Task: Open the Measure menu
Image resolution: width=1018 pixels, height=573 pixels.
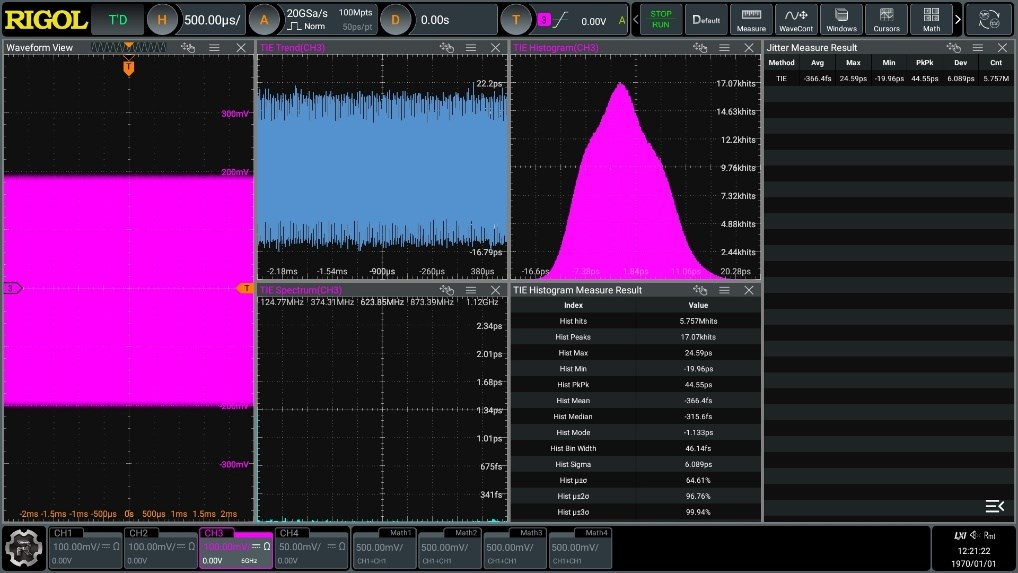Action: click(x=751, y=19)
